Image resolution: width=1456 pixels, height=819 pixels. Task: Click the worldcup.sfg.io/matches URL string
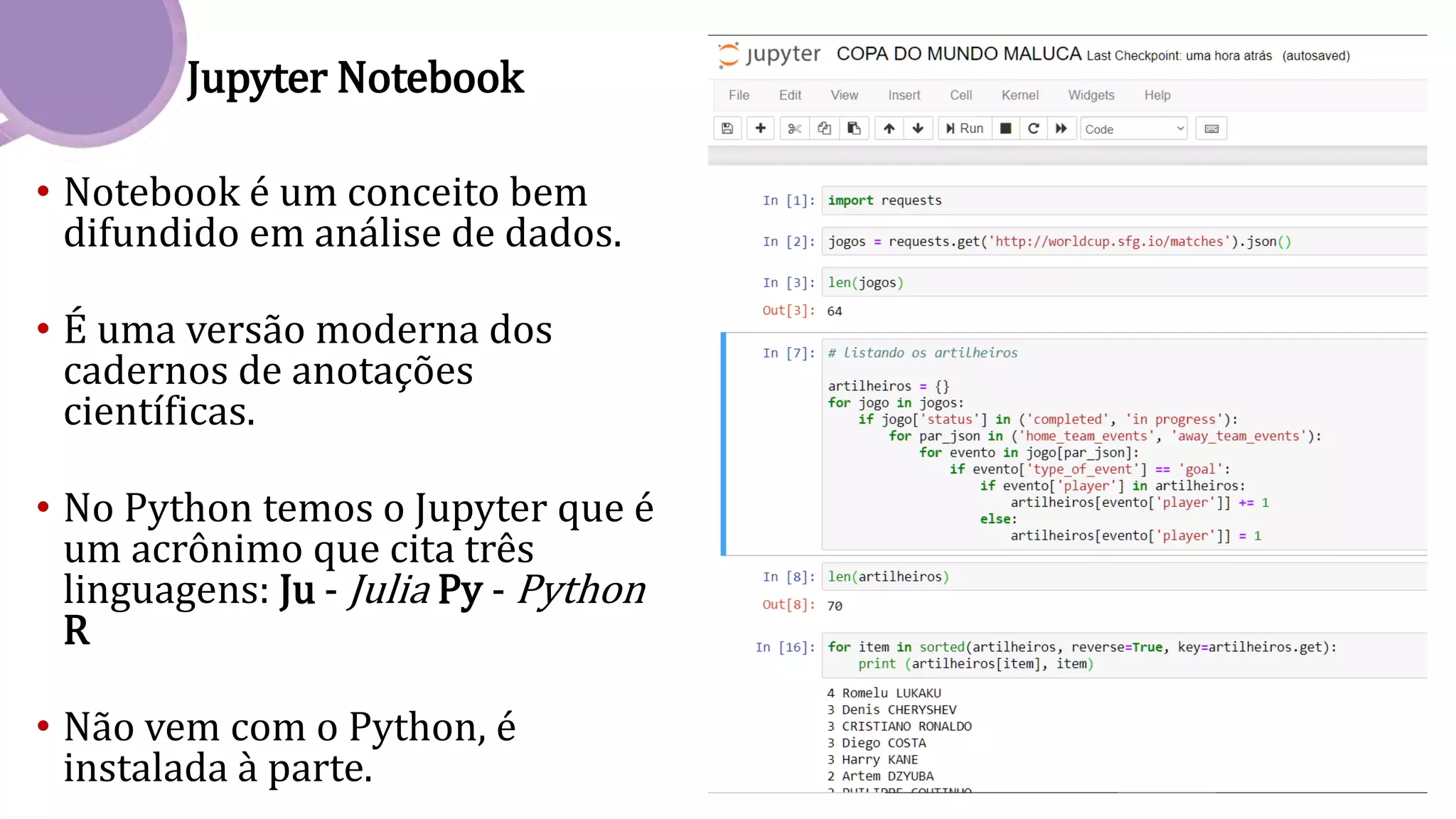[1109, 242]
